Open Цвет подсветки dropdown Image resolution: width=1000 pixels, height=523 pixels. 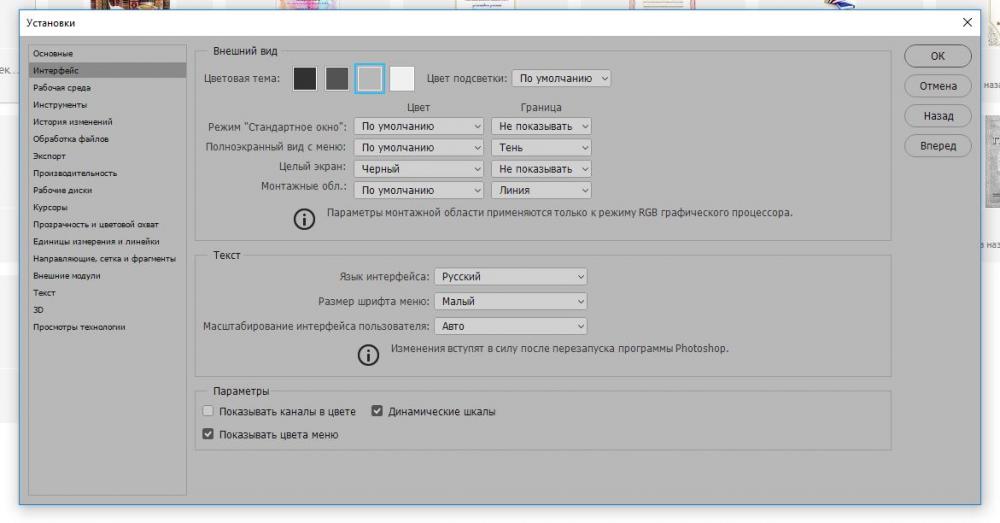pos(561,78)
